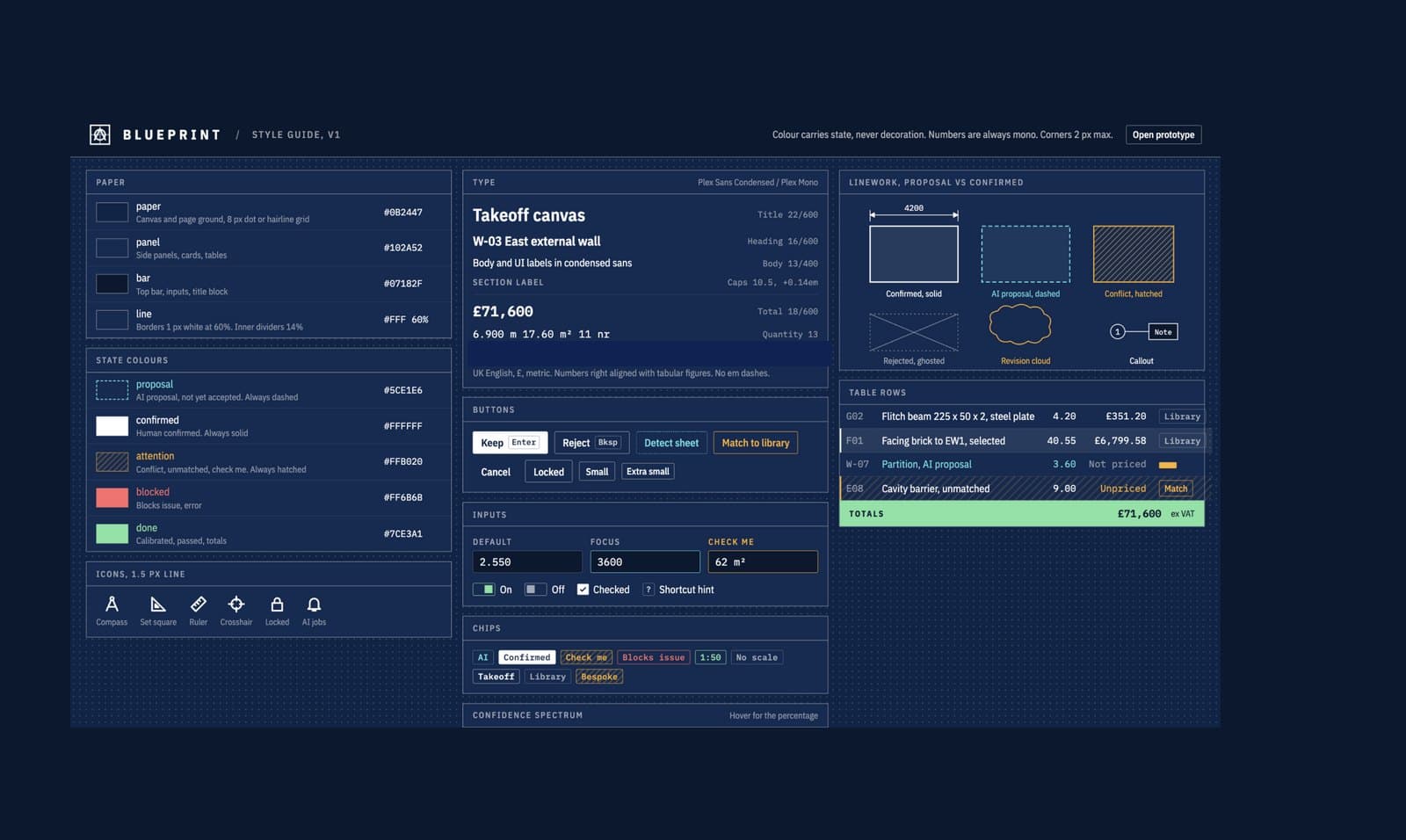Click the Rejected, ghosted crossed box
Screen dimensions: 1406x840
coord(914,332)
